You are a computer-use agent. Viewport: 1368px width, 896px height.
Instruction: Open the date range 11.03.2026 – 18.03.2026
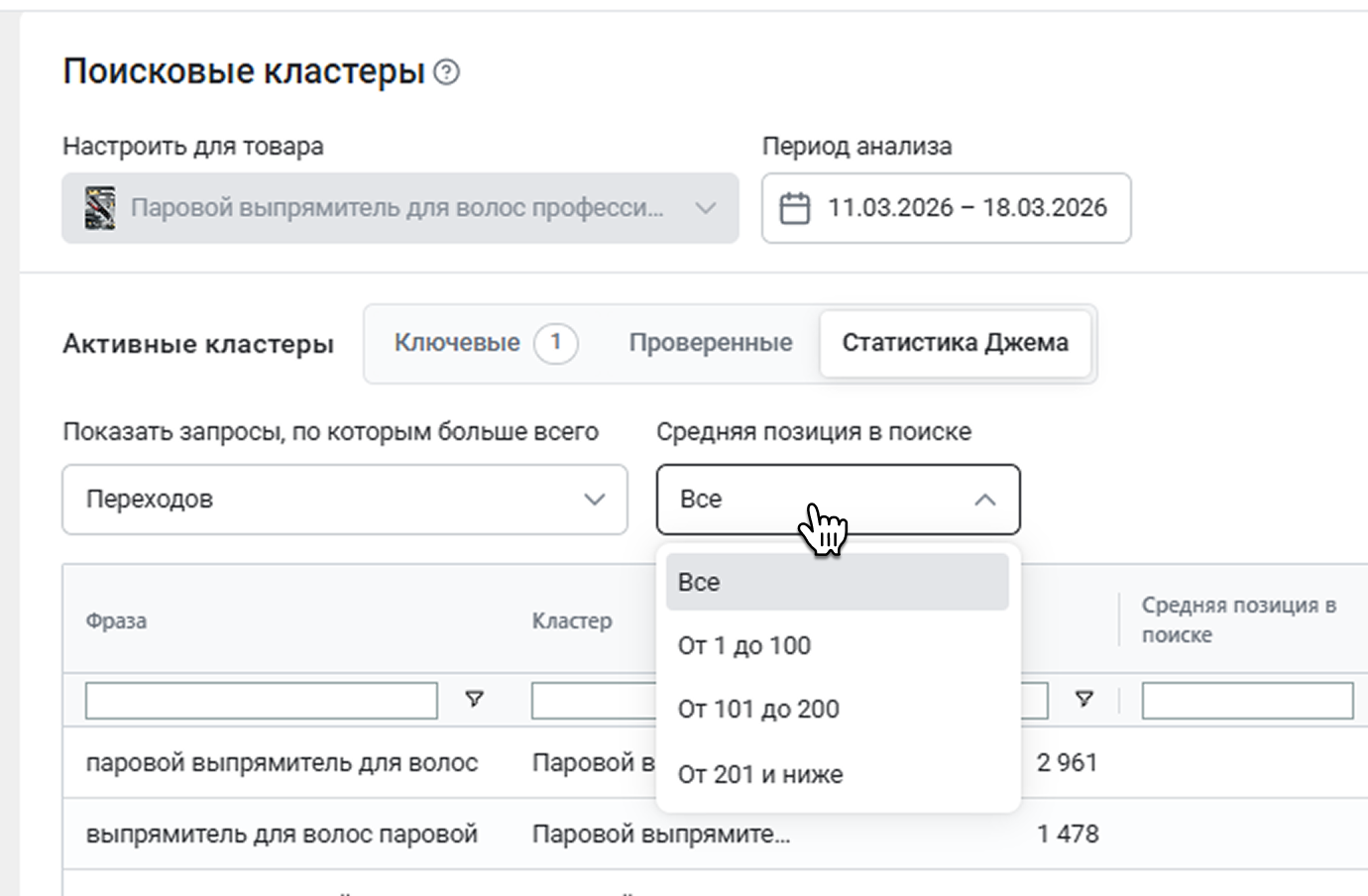click(967, 208)
